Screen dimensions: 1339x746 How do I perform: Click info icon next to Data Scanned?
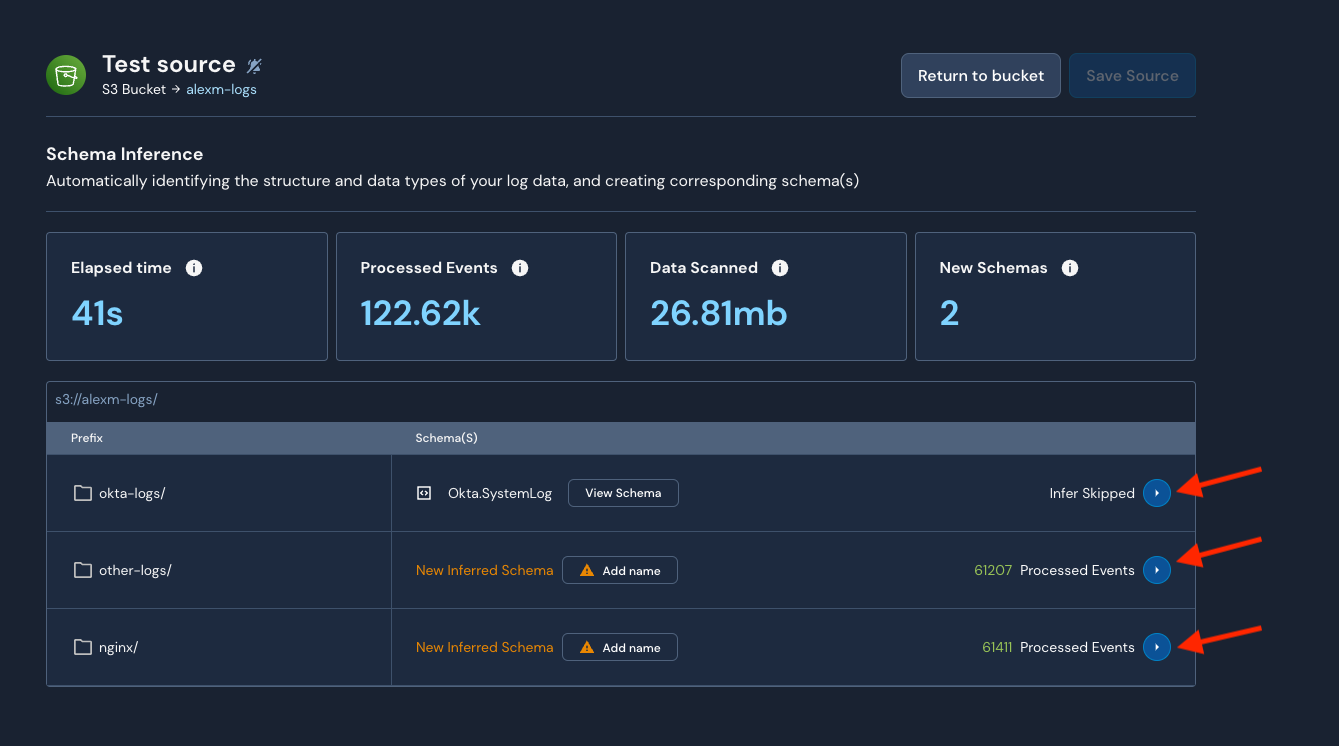point(780,268)
